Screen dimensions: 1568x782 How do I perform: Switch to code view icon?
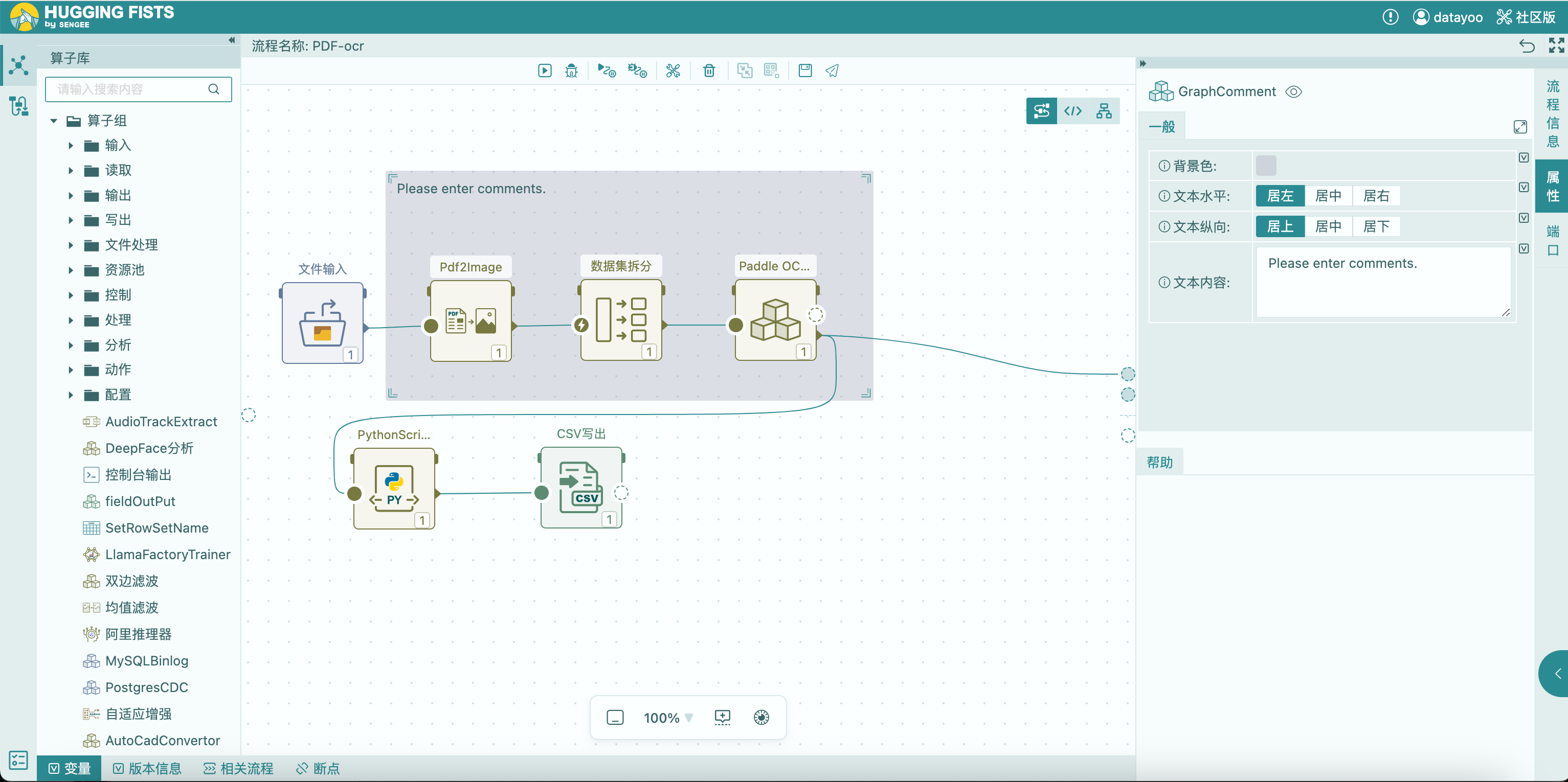tap(1072, 111)
